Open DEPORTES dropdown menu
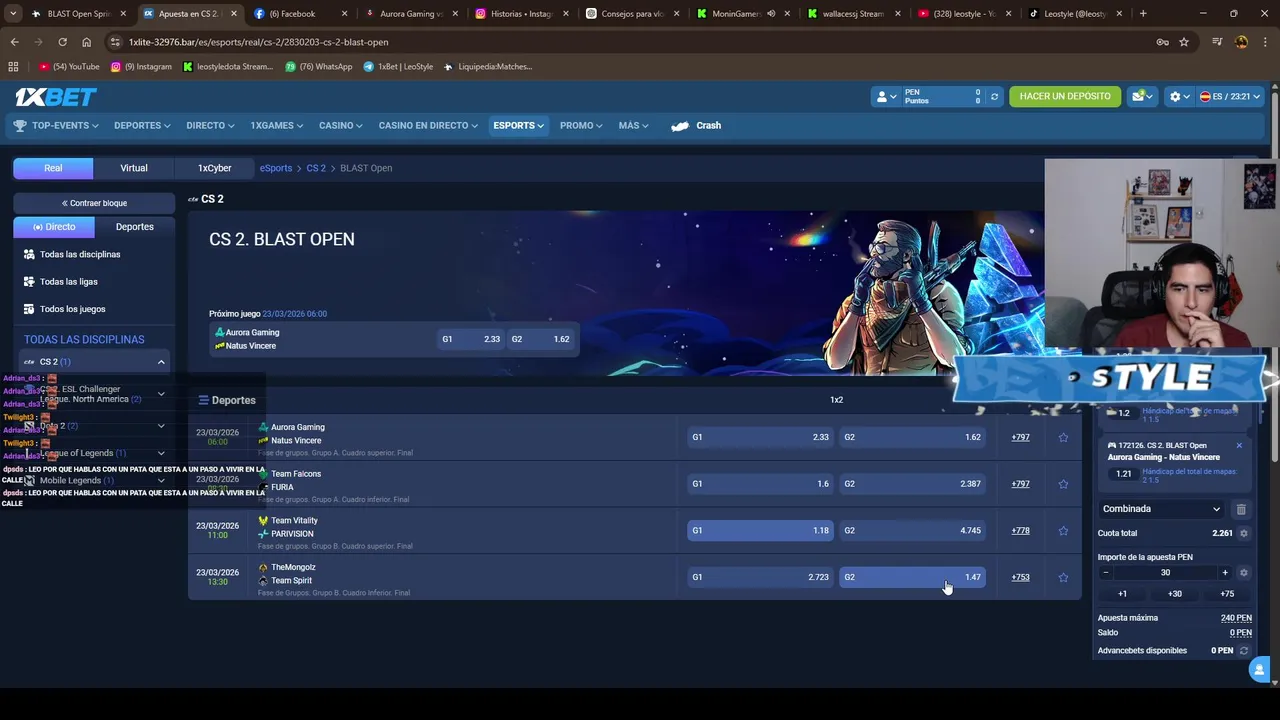Image resolution: width=1280 pixels, height=720 pixels. (142, 125)
